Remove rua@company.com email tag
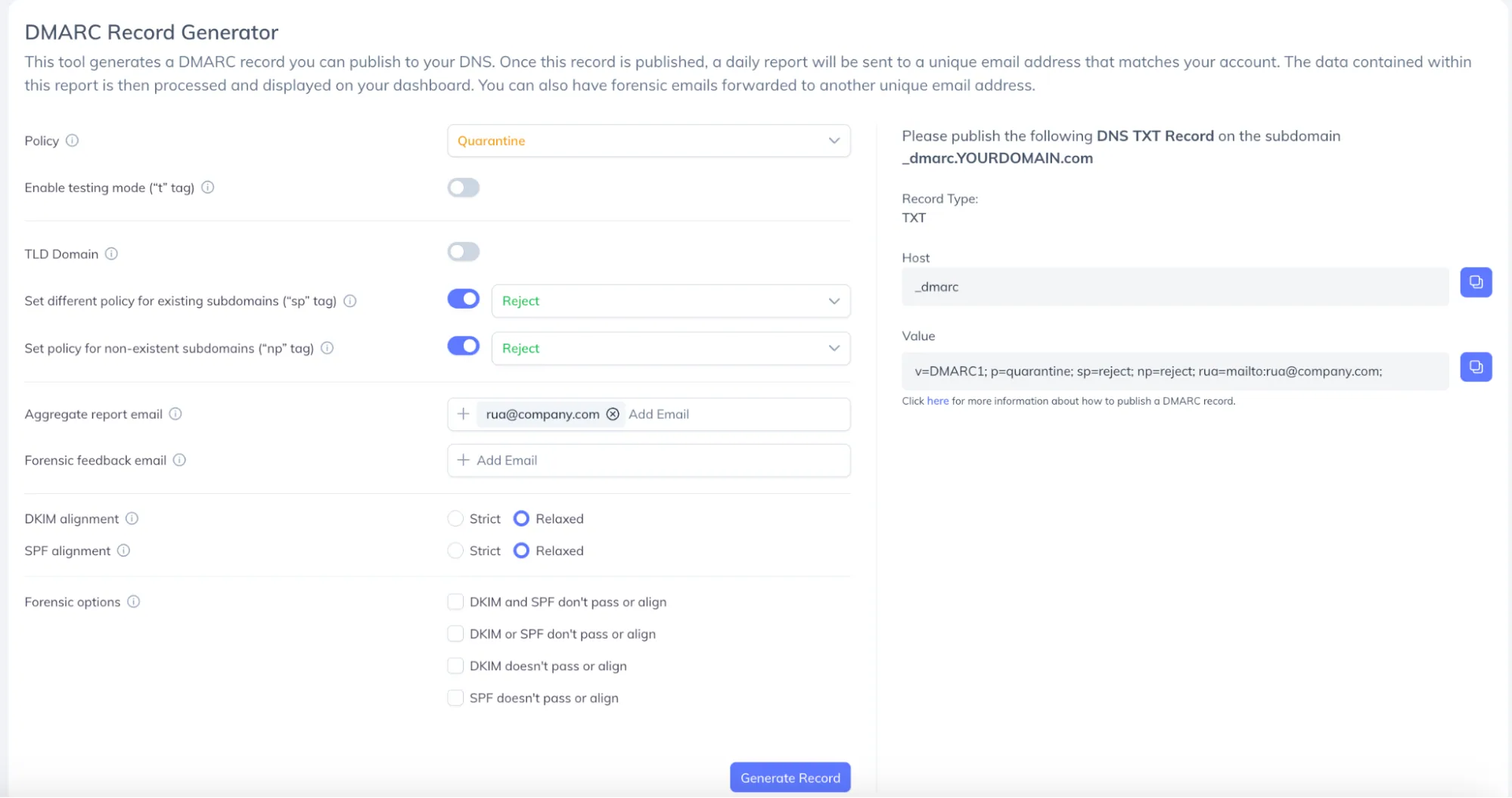This screenshot has width=1512, height=798. [x=613, y=414]
